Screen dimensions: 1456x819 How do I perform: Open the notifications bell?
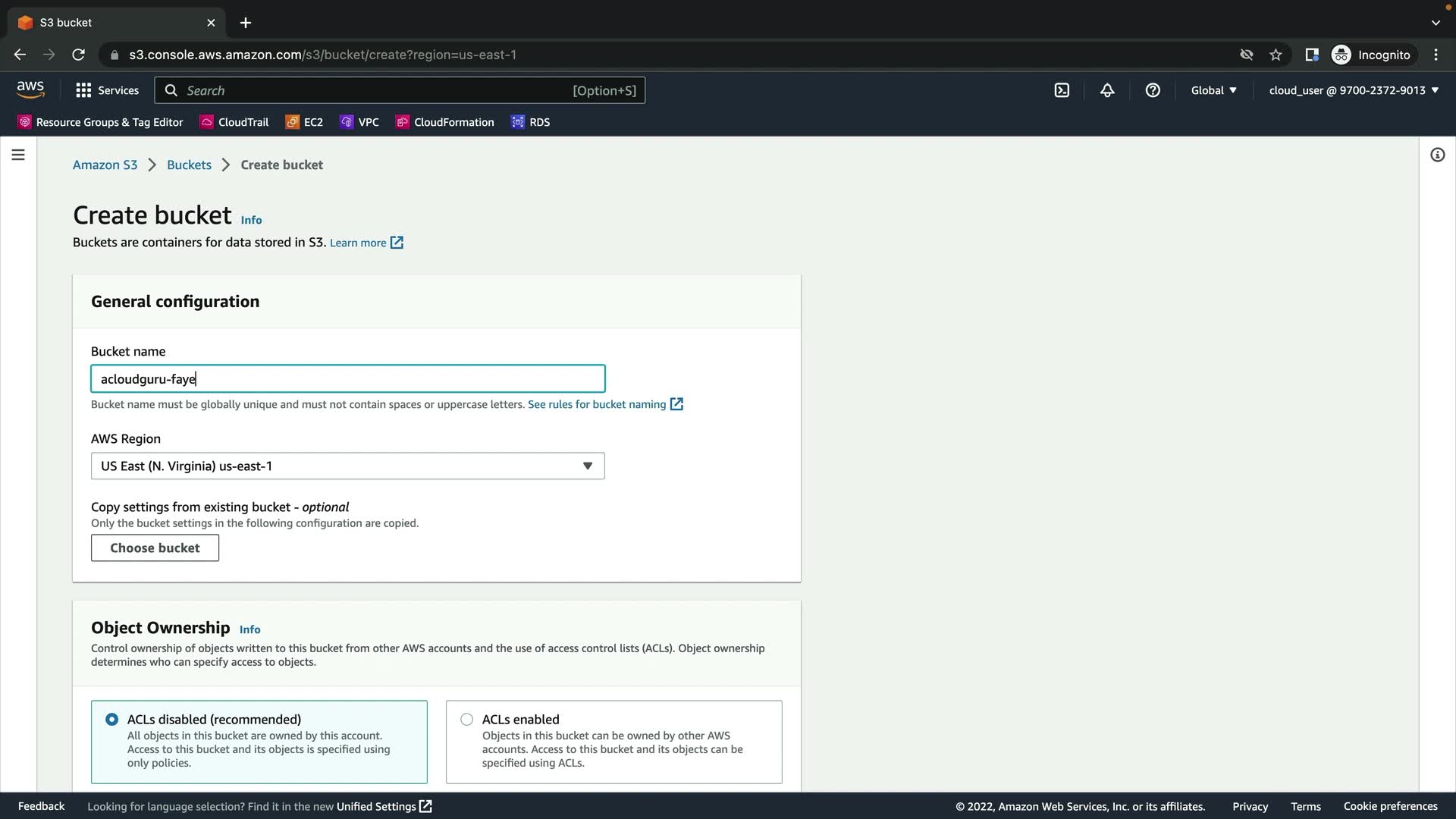tap(1107, 90)
